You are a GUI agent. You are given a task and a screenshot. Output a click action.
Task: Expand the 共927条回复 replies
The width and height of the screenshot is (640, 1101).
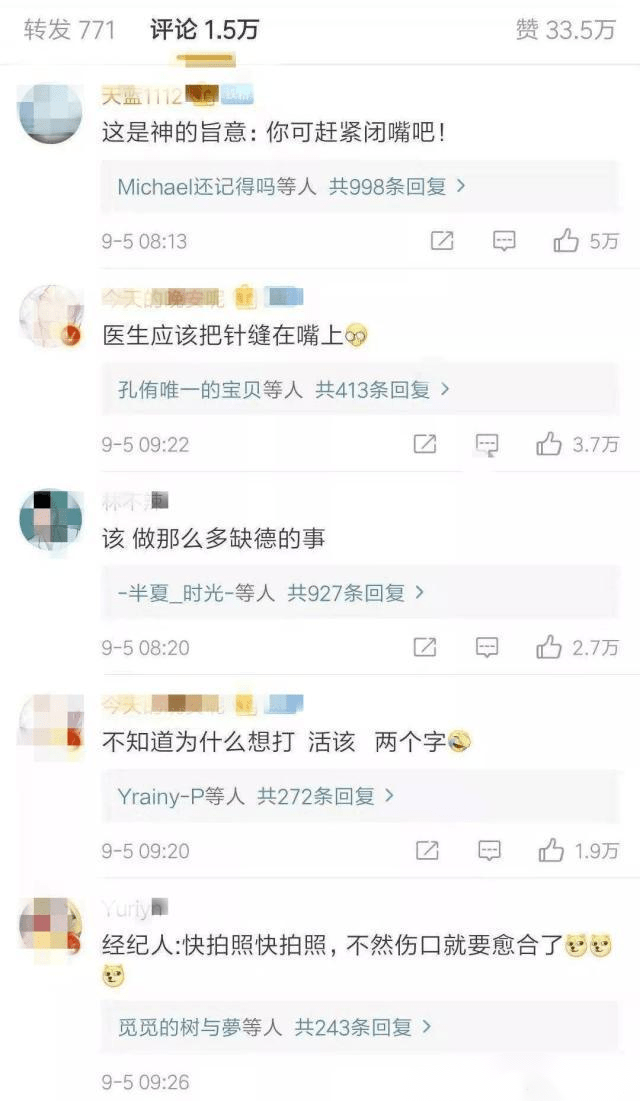pos(356,593)
